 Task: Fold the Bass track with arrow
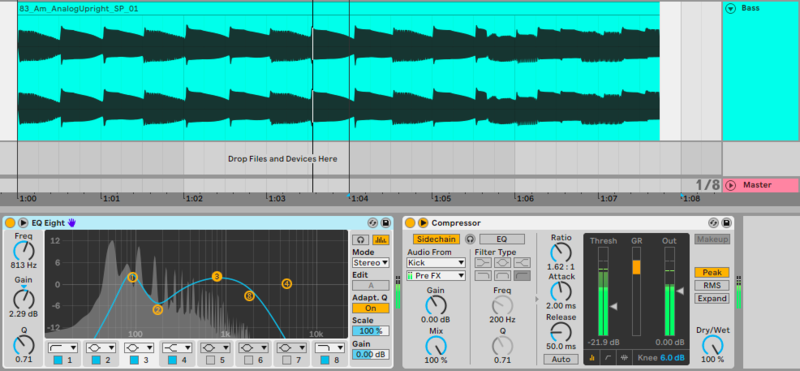point(731,9)
